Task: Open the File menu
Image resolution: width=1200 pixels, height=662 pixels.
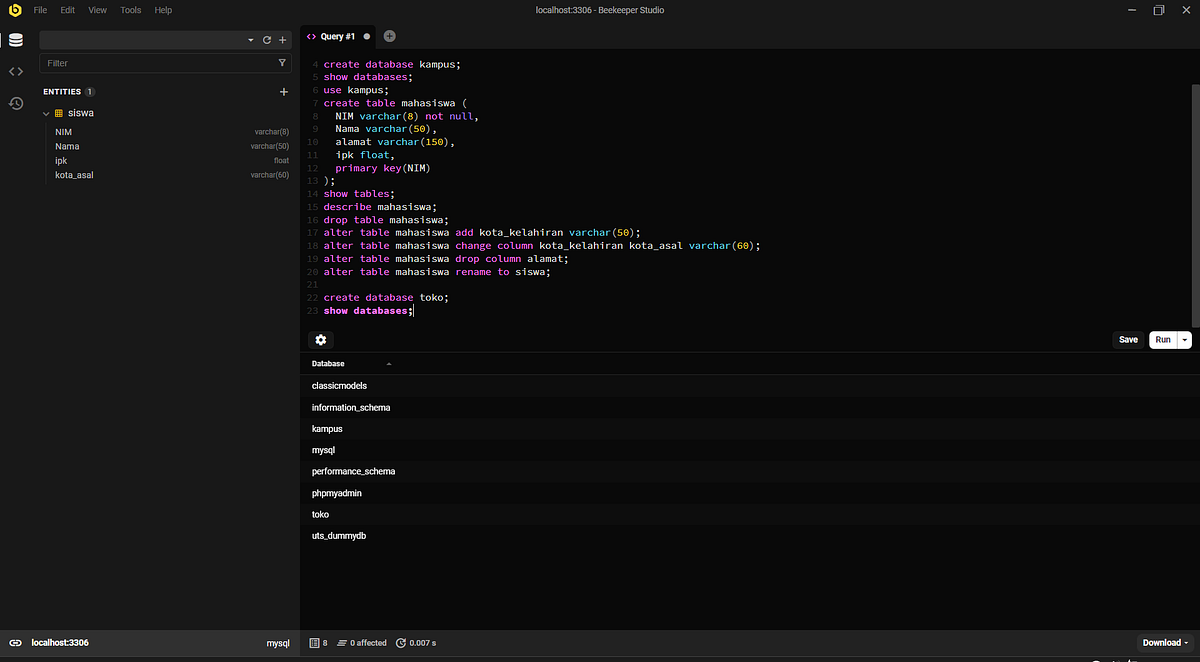Action: point(40,10)
